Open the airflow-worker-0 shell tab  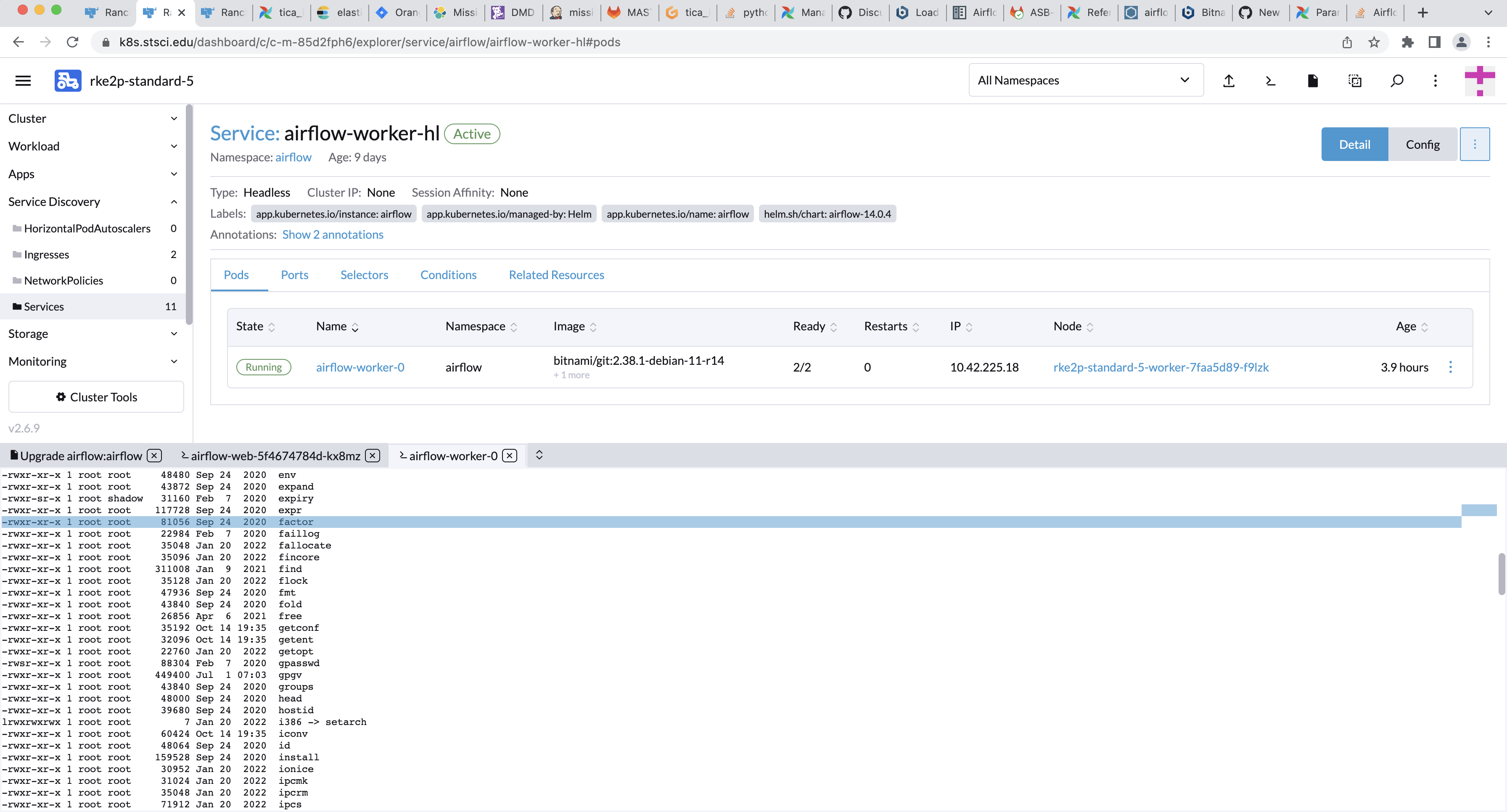(x=453, y=456)
